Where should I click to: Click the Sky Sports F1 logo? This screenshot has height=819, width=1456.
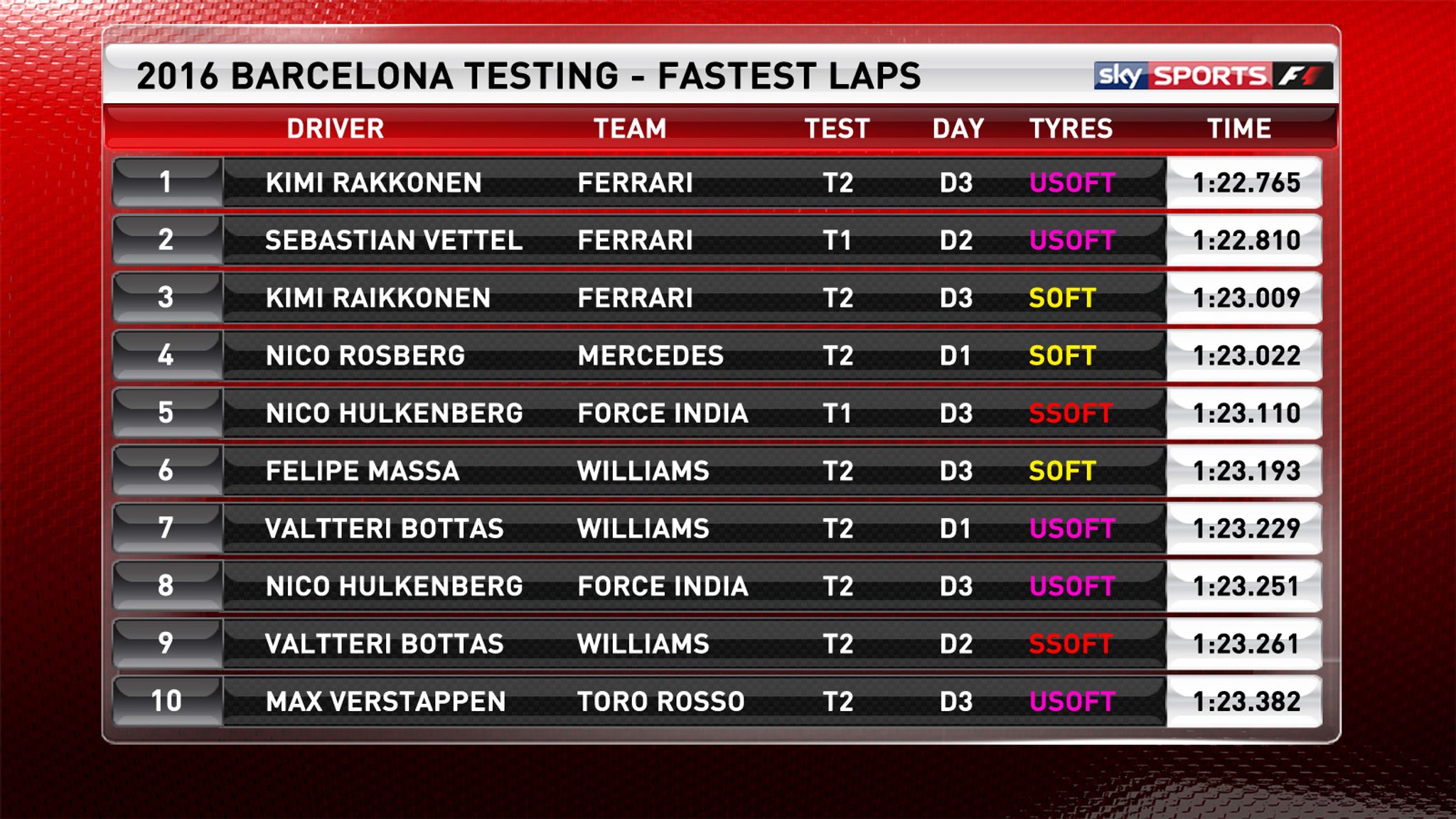pyautogui.click(x=1213, y=75)
